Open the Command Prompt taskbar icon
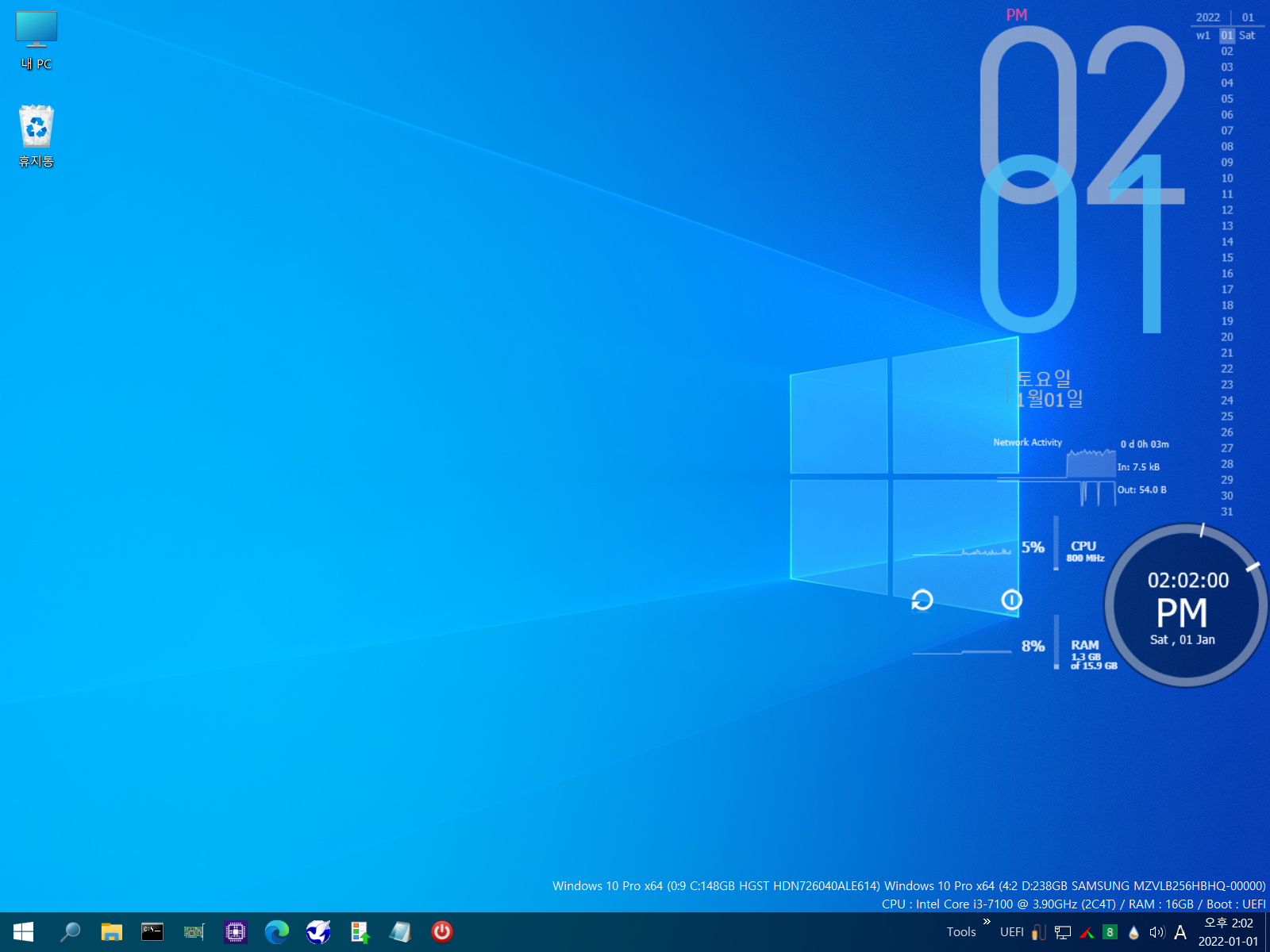Viewport: 1270px width, 952px height. click(152, 932)
